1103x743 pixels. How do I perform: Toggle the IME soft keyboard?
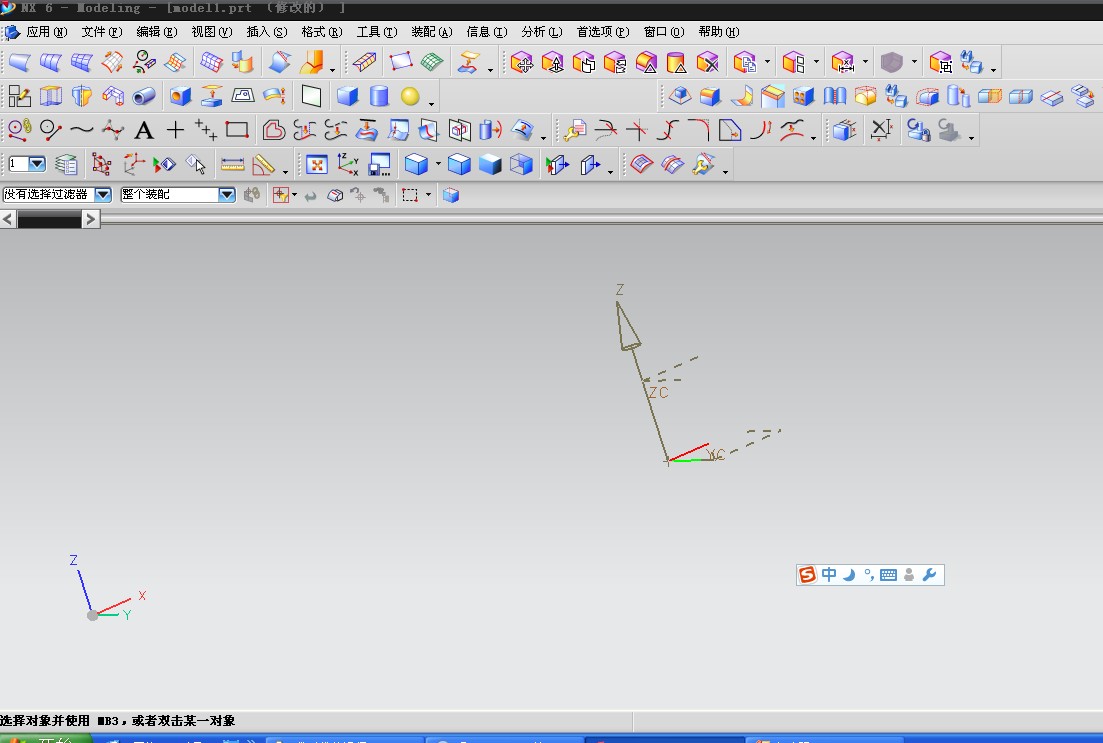888,575
